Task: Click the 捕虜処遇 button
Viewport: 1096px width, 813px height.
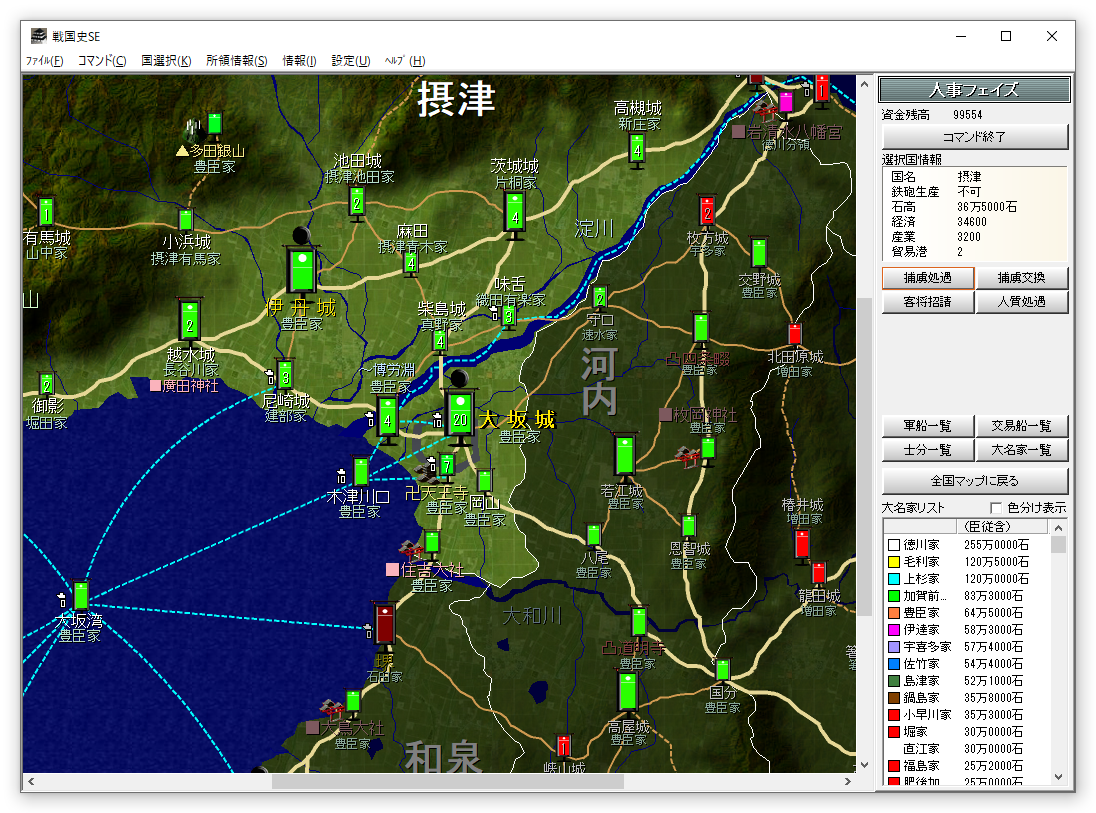Action: click(928, 278)
